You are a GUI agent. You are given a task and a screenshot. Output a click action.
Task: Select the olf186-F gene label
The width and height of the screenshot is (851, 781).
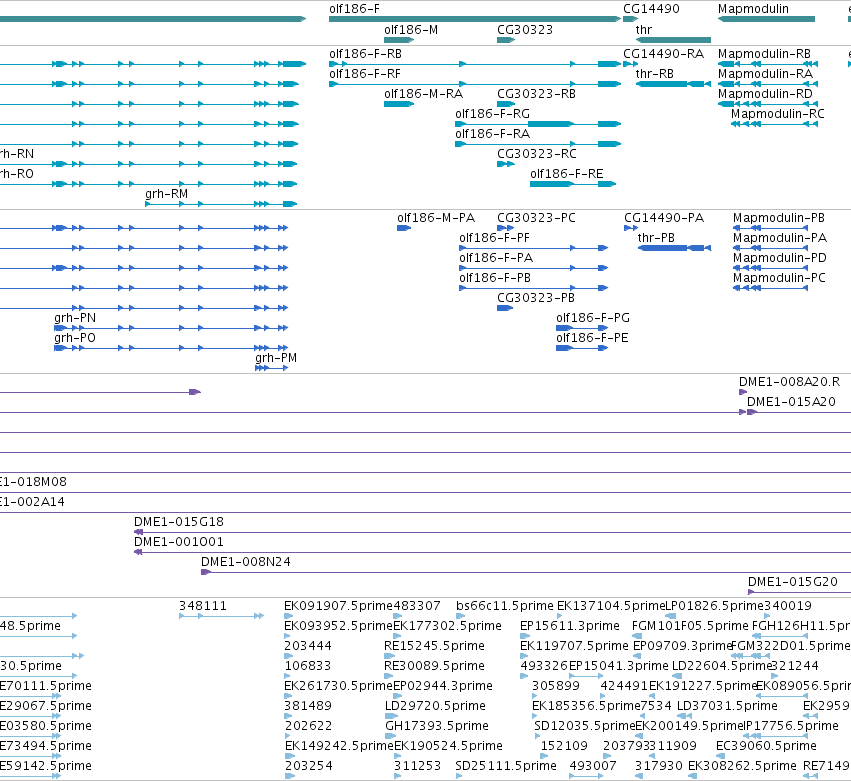[x=354, y=9]
